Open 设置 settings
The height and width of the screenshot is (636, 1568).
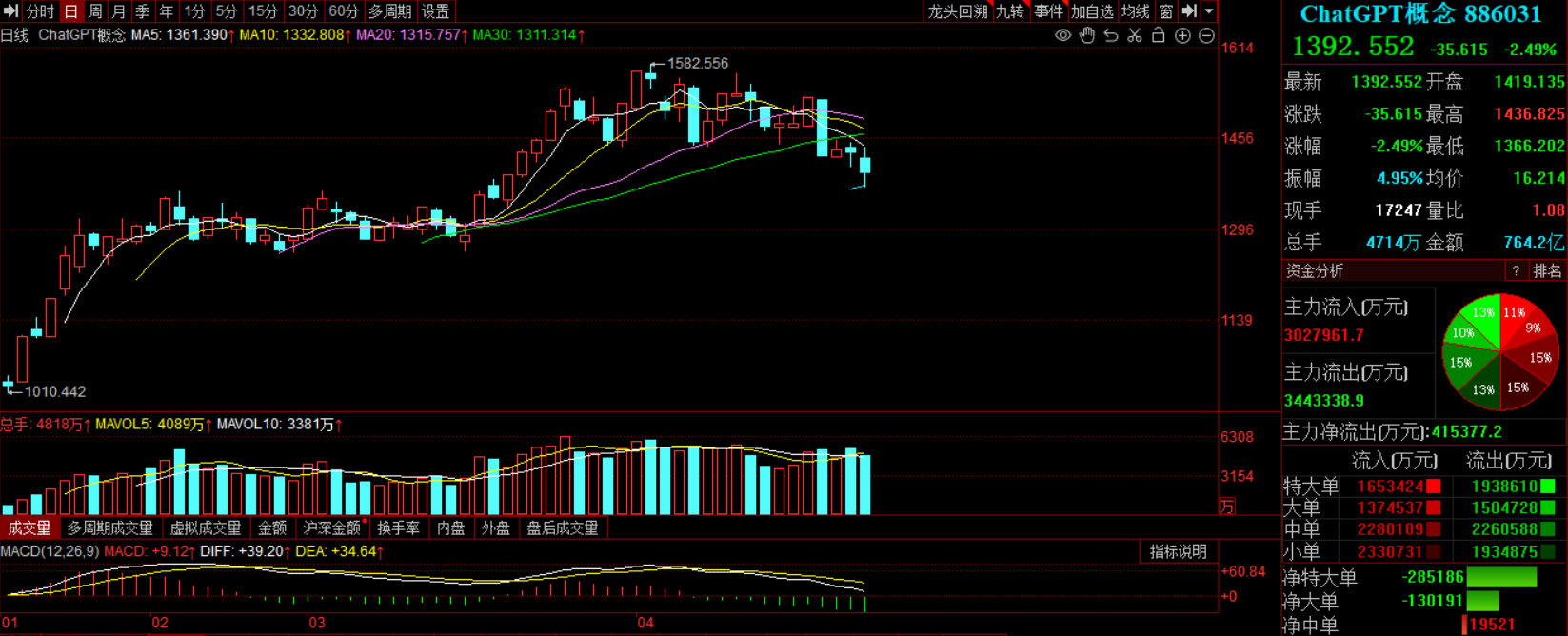pos(436,11)
